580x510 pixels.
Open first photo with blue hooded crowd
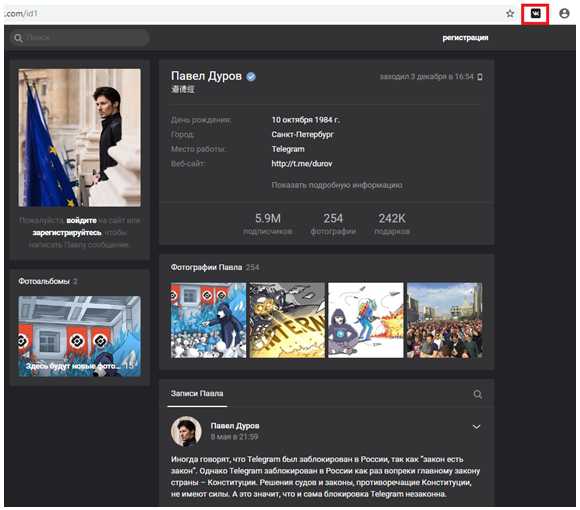(208, 320)
